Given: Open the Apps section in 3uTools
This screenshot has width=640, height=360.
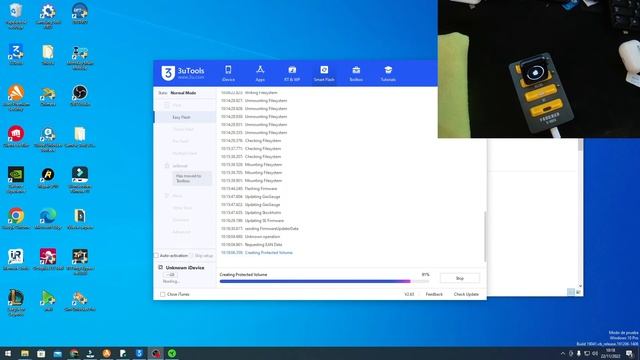Looking at the screenshot, I should (x=260, y=74).
